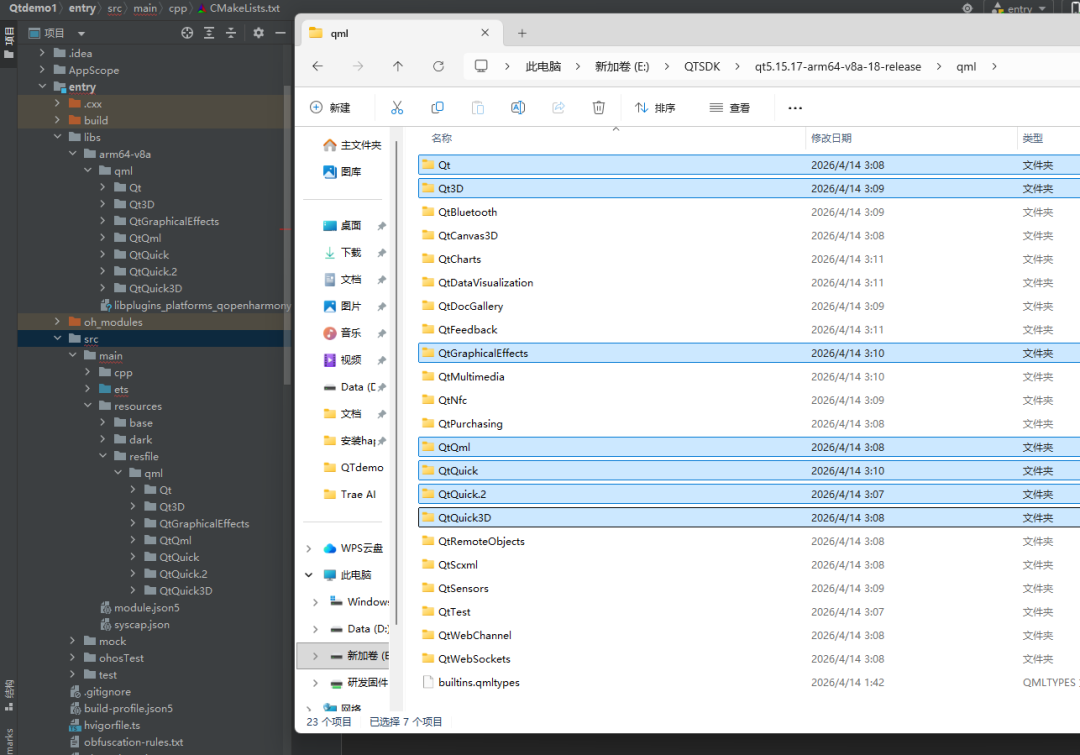
Task: Open Videos folder in quick access
Action: tap(342, 360)
